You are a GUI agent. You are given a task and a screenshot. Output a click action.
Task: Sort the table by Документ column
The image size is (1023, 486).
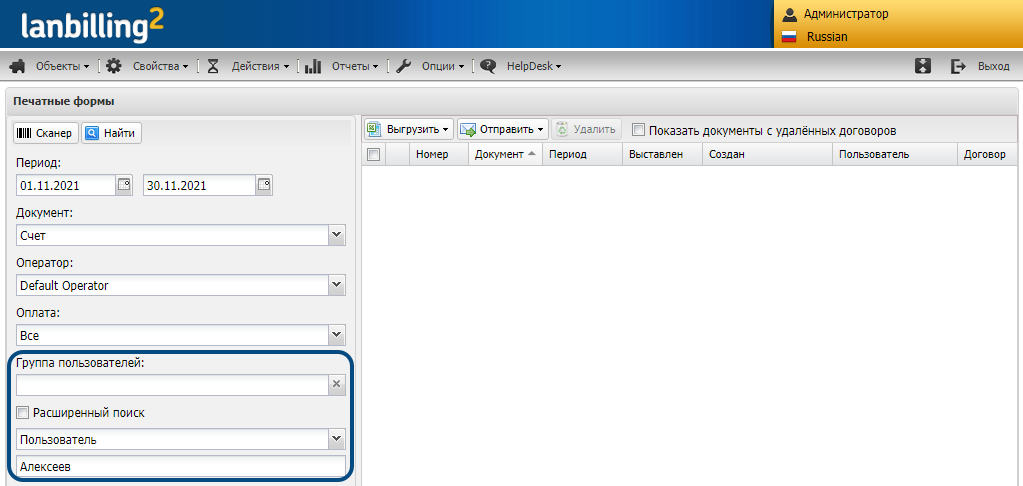click(x=504, y=155)
